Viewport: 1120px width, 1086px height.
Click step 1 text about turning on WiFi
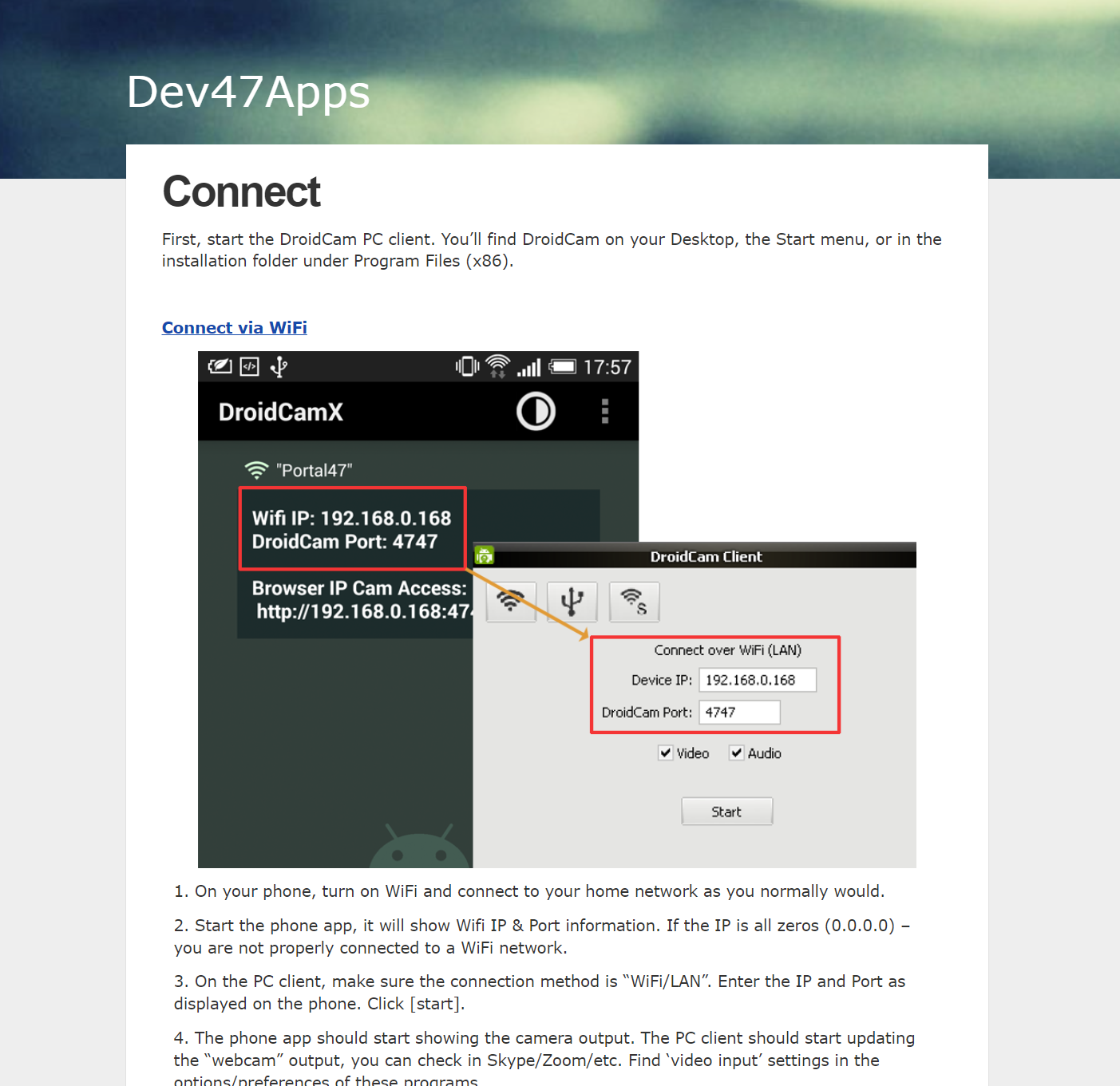[529, 891]
